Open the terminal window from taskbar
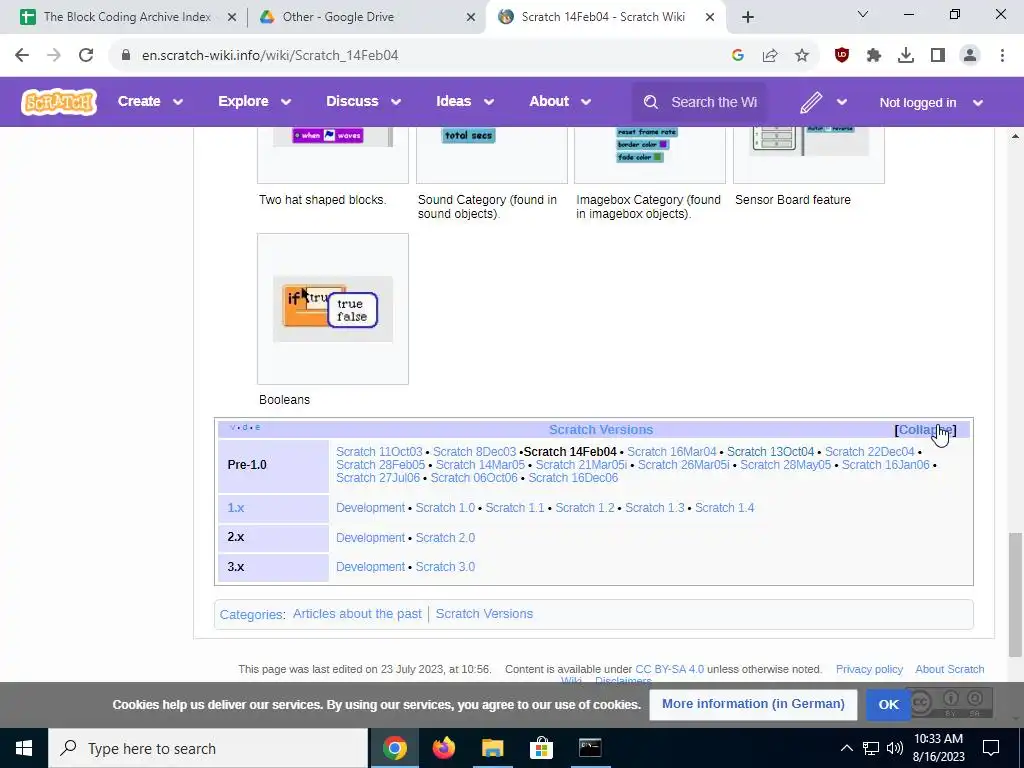Viewport: 1024px width, 768px height. pyautogui.click(x=590, y=748)
